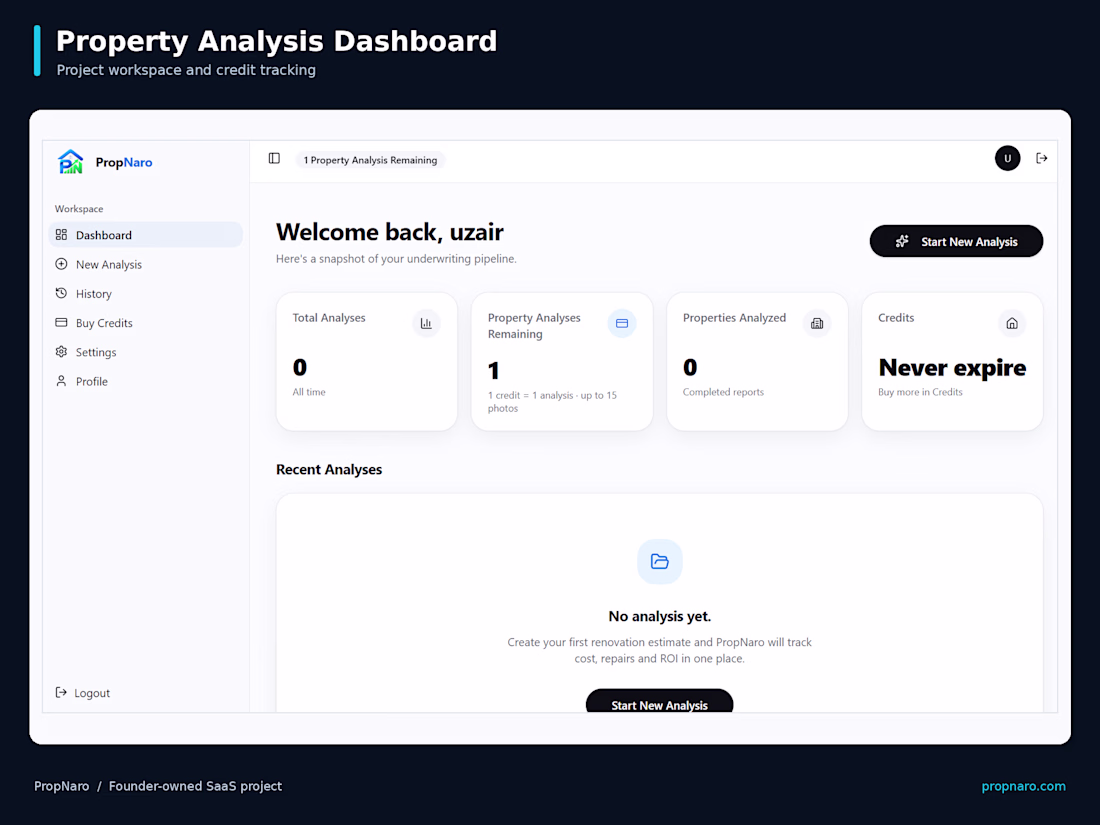Click the bottom Start New Analysis button

(x=659, y=702)
